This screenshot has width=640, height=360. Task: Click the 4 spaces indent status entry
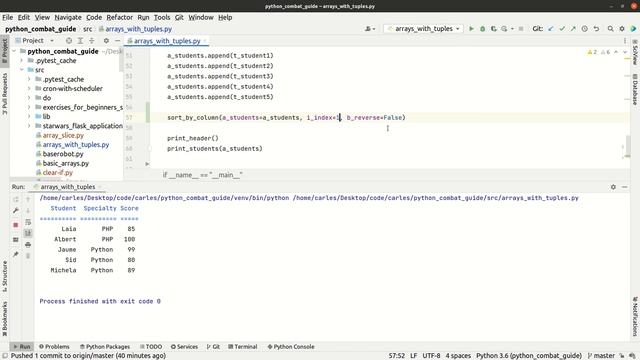click(x=458, y=356)
